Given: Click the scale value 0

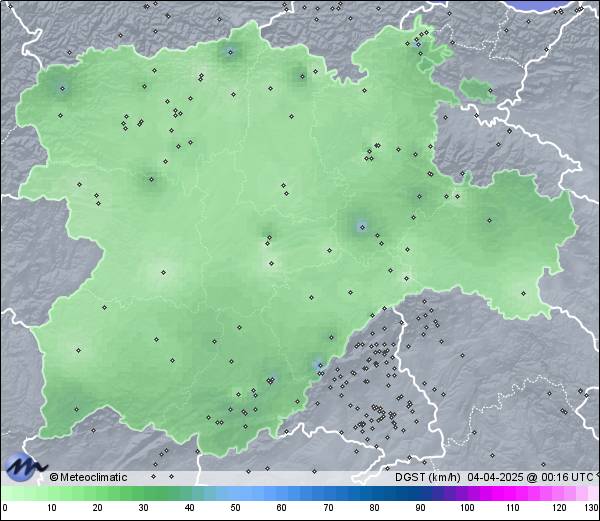Looking at the screenshot, I should (x=5, y=508).
